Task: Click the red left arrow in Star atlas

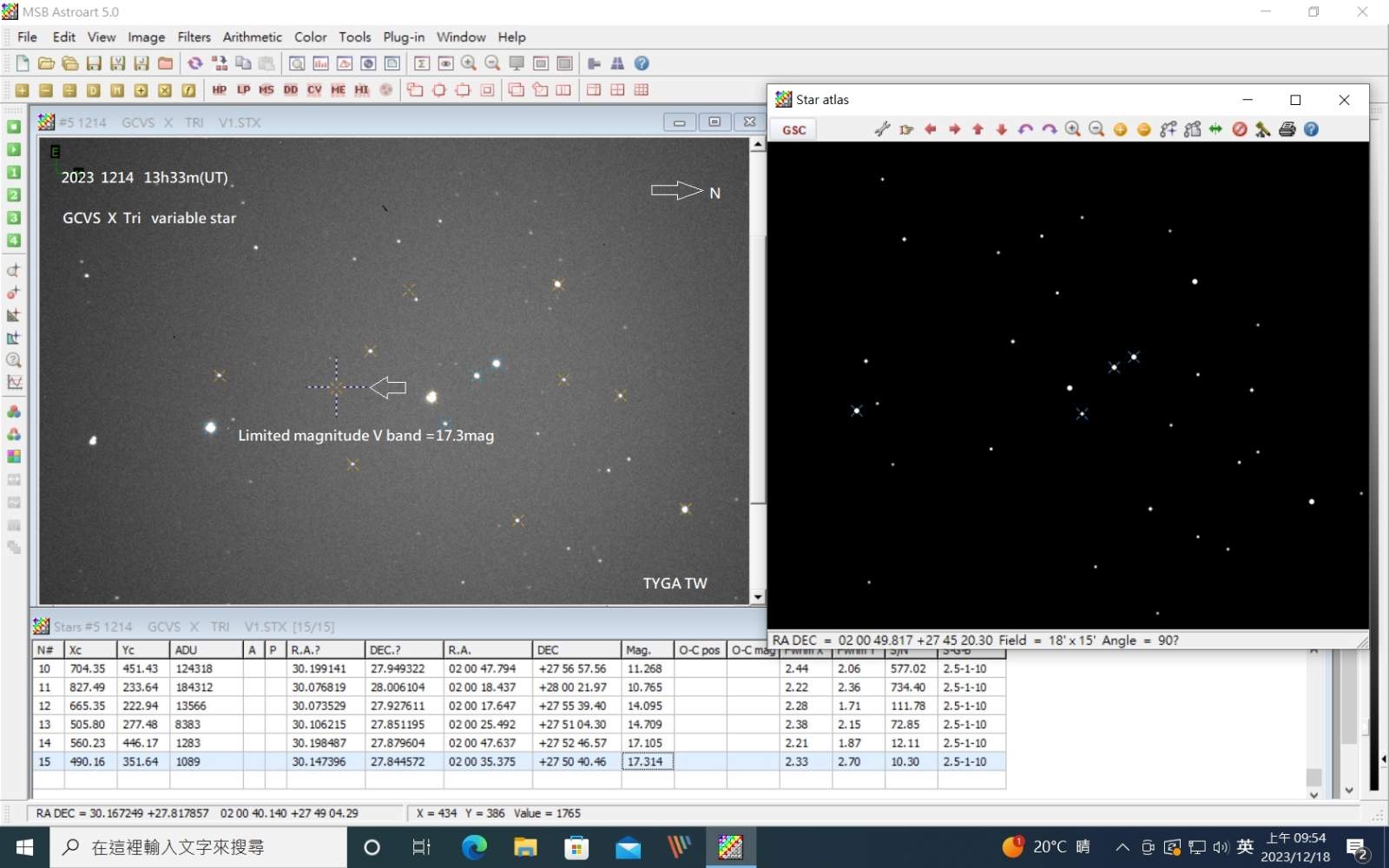Action: pos(931,129)
